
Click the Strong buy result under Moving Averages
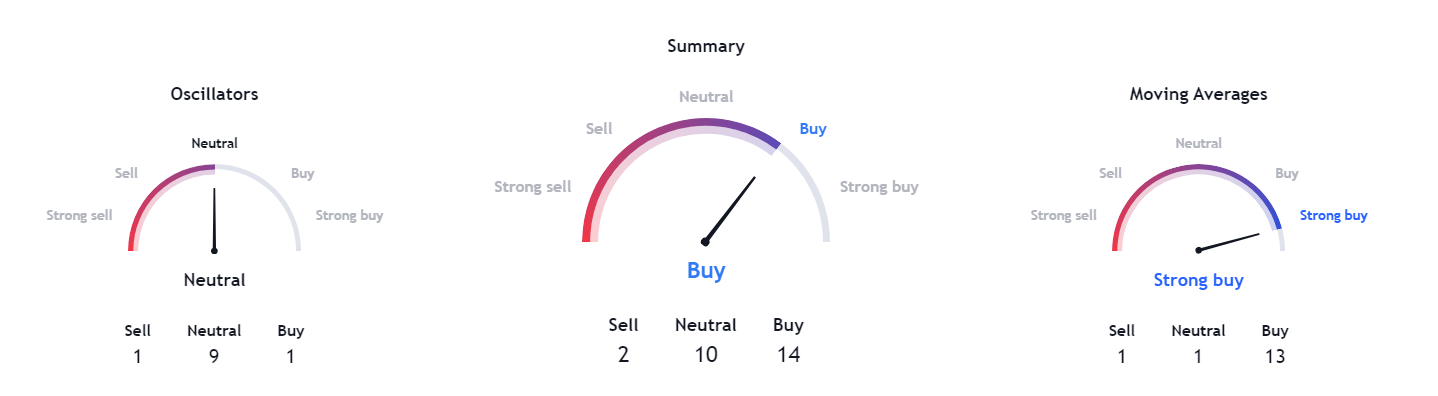[1198, 280]
